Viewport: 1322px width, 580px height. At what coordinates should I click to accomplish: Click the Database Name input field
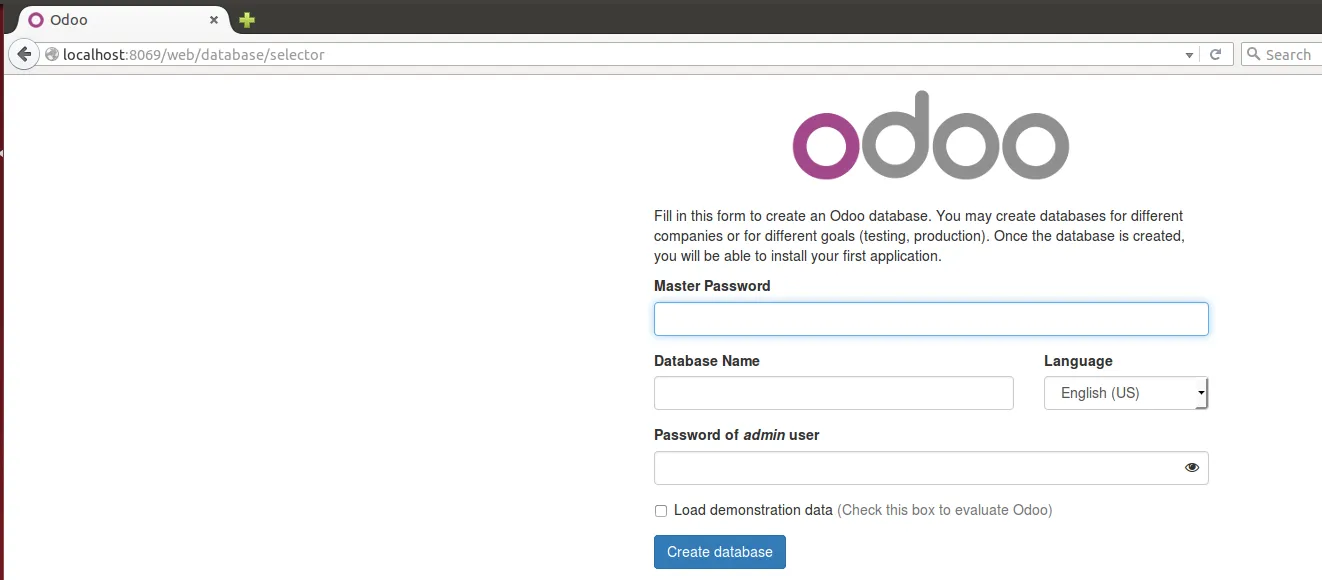pyautogui.click(x=834, y=393)
